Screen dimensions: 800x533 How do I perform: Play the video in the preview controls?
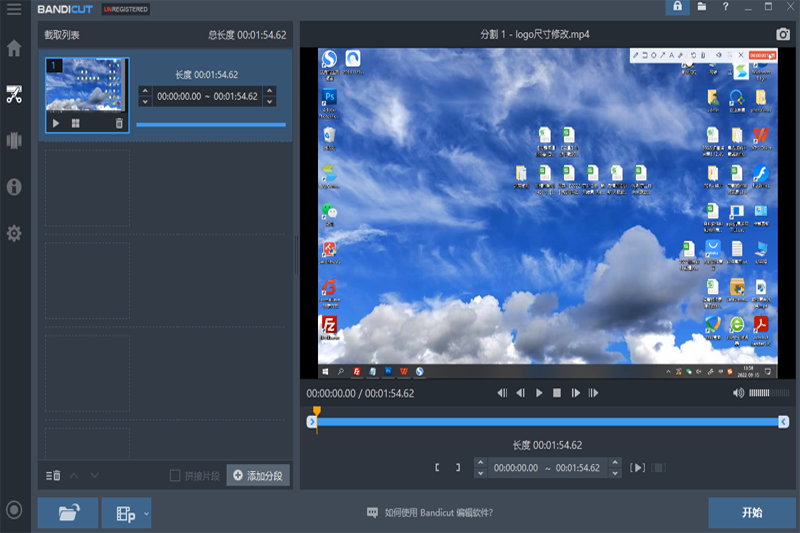tap(539, 393)
